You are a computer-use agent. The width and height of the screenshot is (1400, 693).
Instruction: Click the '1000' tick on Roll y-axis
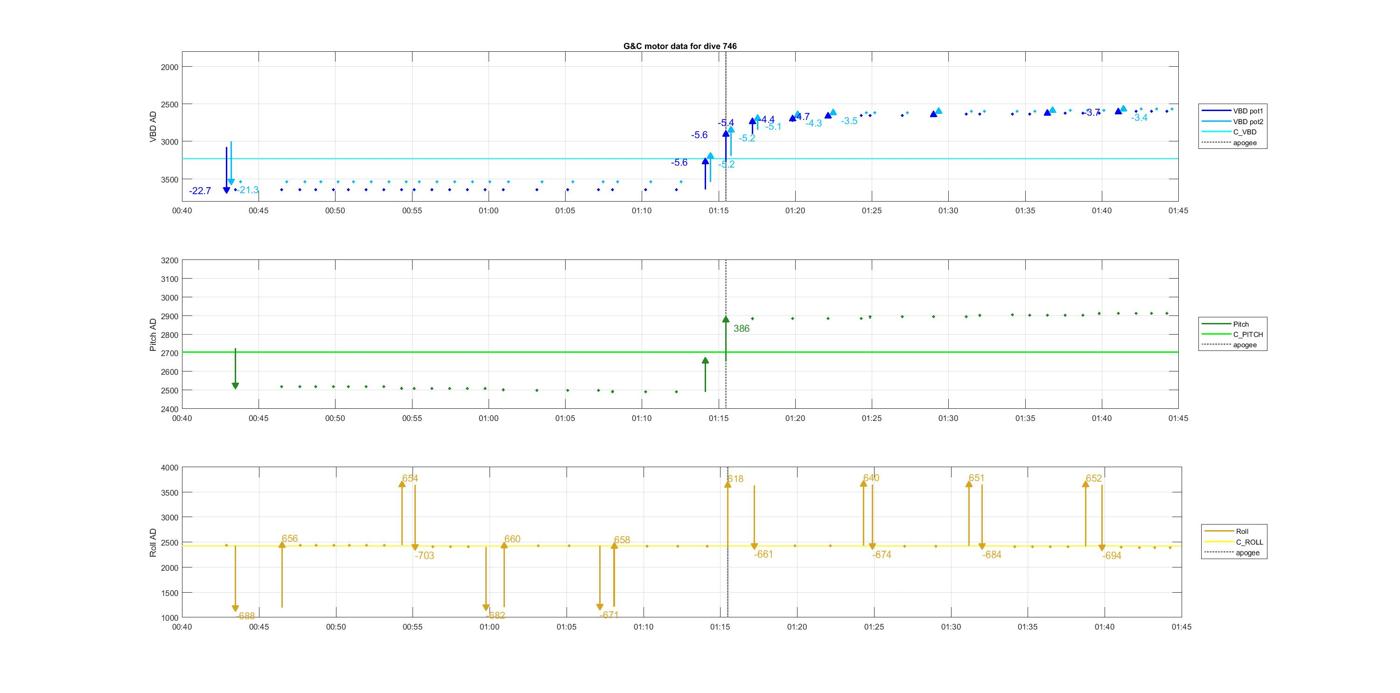click(169, 618)
